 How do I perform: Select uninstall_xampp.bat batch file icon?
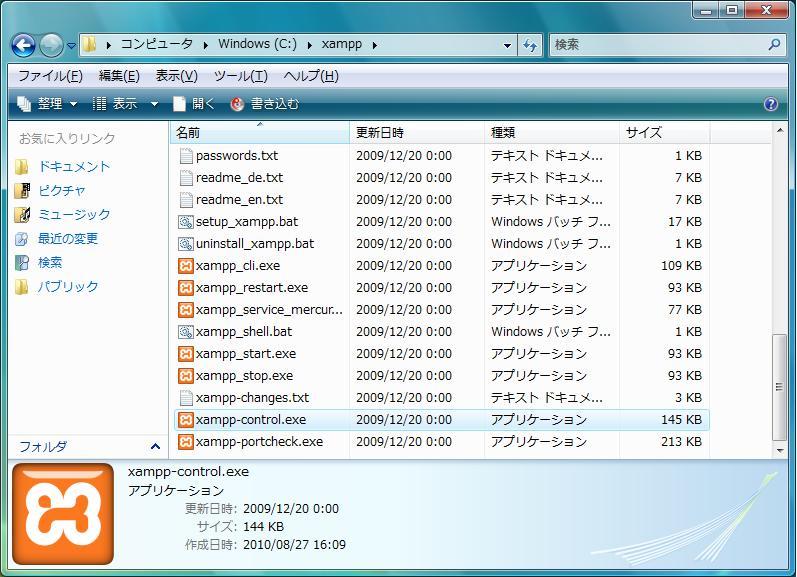click(x=186, y=244)
